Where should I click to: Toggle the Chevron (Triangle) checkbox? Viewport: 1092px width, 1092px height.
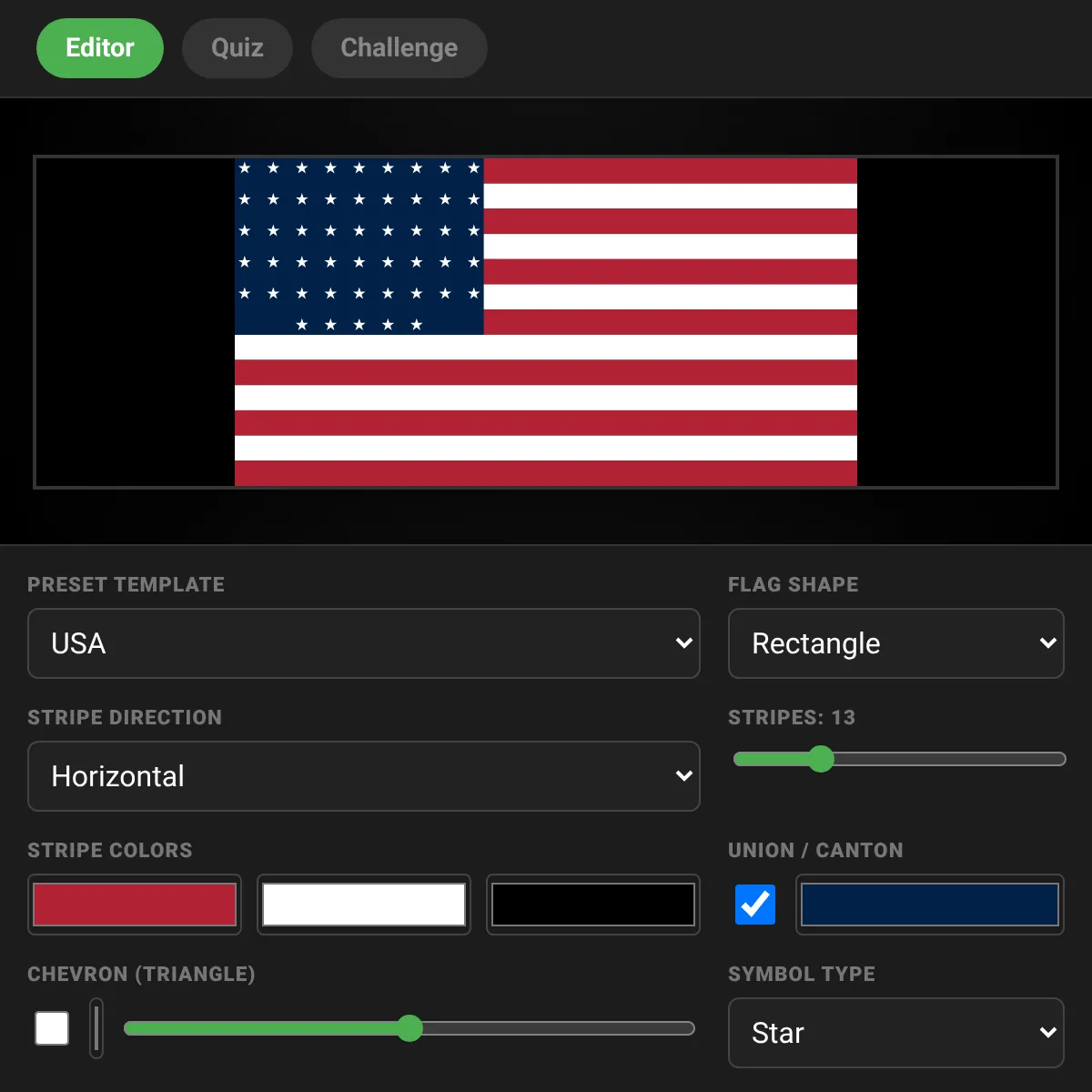(52, 1028)
